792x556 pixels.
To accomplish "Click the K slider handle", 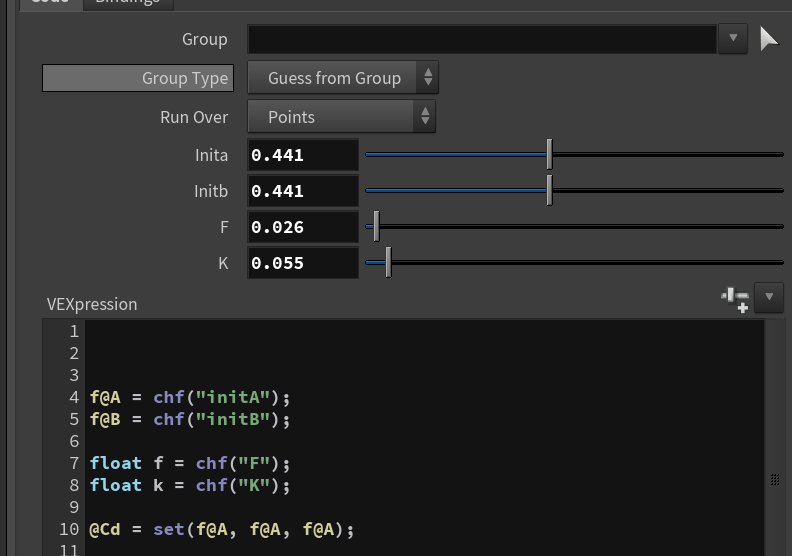I will (388, 263).
